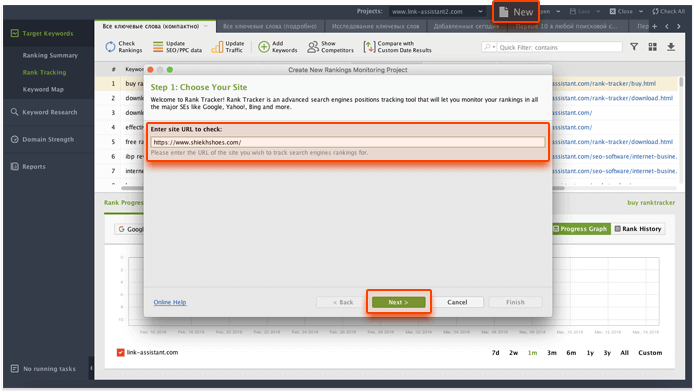This screenshot has width=694, height=392.
Task: Click the Save toolbar button
Action: pos(580,12)
